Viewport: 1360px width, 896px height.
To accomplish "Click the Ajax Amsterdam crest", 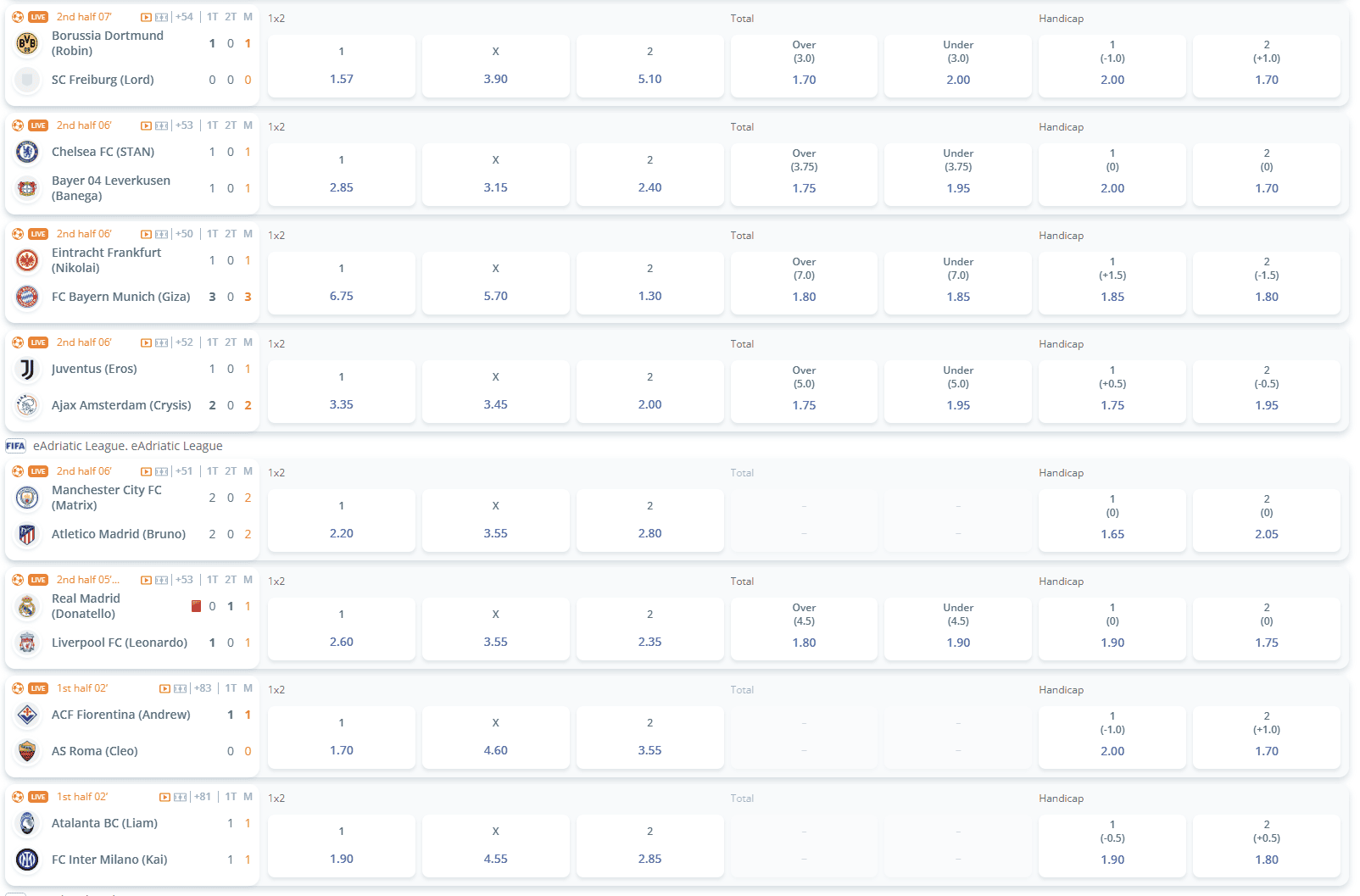I will (x=27, y=405).
